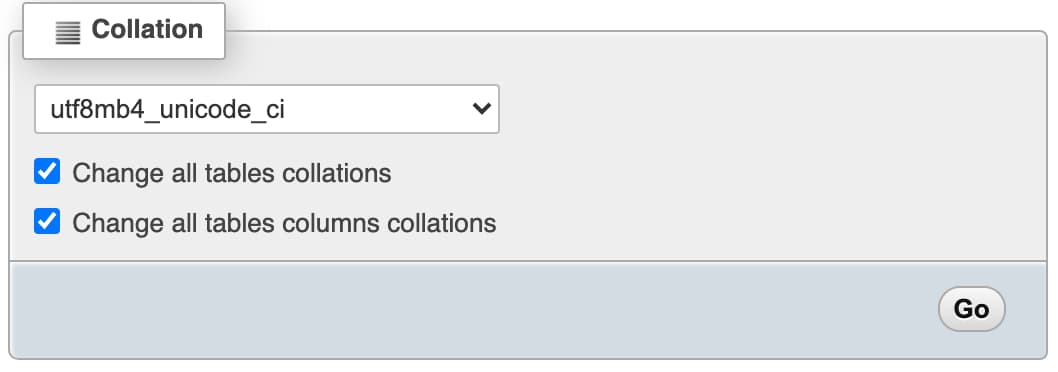Screen dimensions: 1058x372
Task: Click the Collation list icon
Action: tap(67, 33)
